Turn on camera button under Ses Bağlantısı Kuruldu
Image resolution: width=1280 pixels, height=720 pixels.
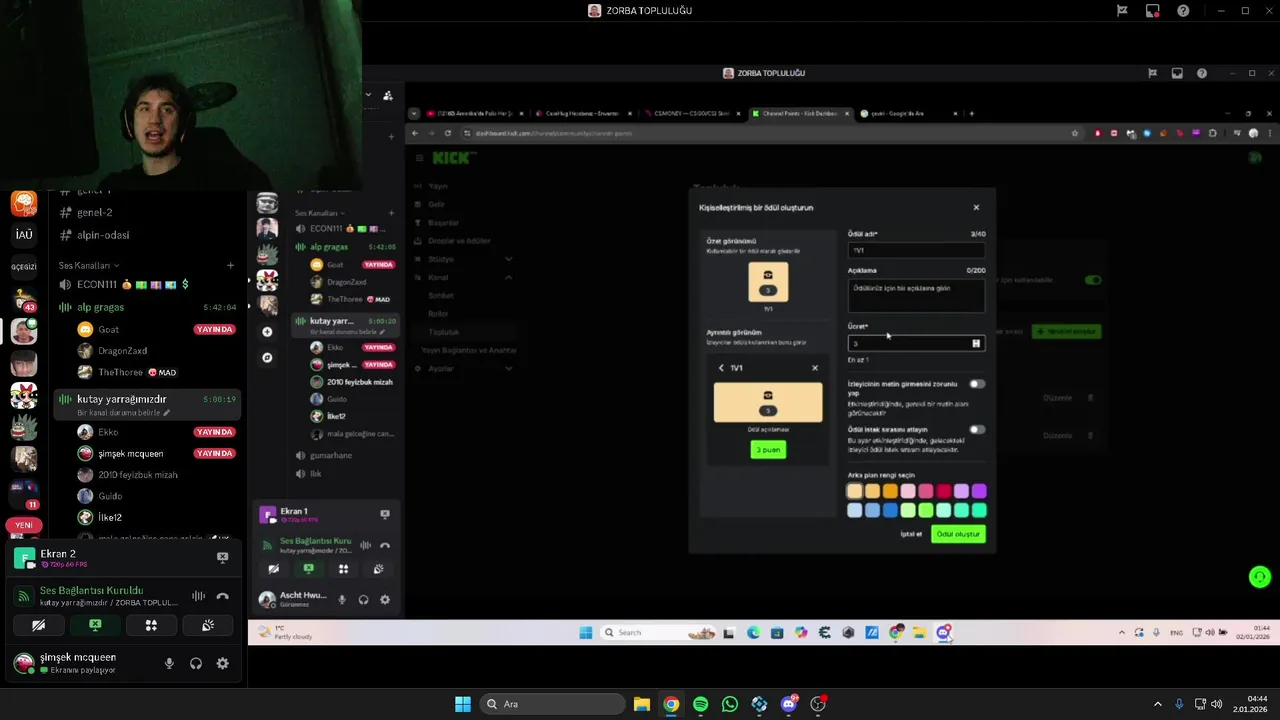pyautogui.click(x=38, y=625)
